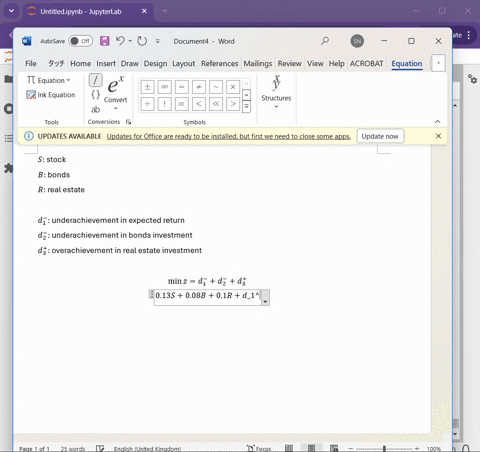Image resolution: width=480 pixels, height=452 pixels.
Task: Click the Redo arrow icon
Action: pyautogui.click(x=142, y=41)
